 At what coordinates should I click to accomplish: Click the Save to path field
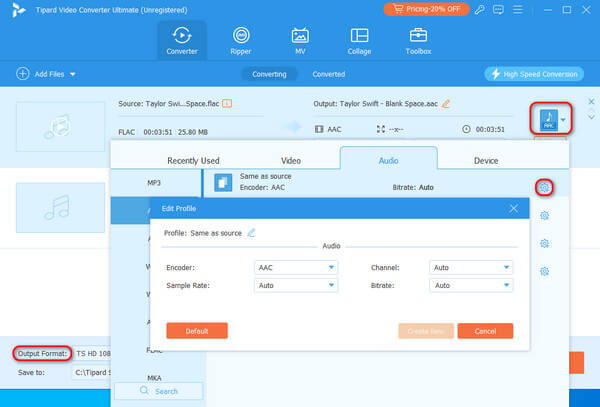tap(92, 372)
